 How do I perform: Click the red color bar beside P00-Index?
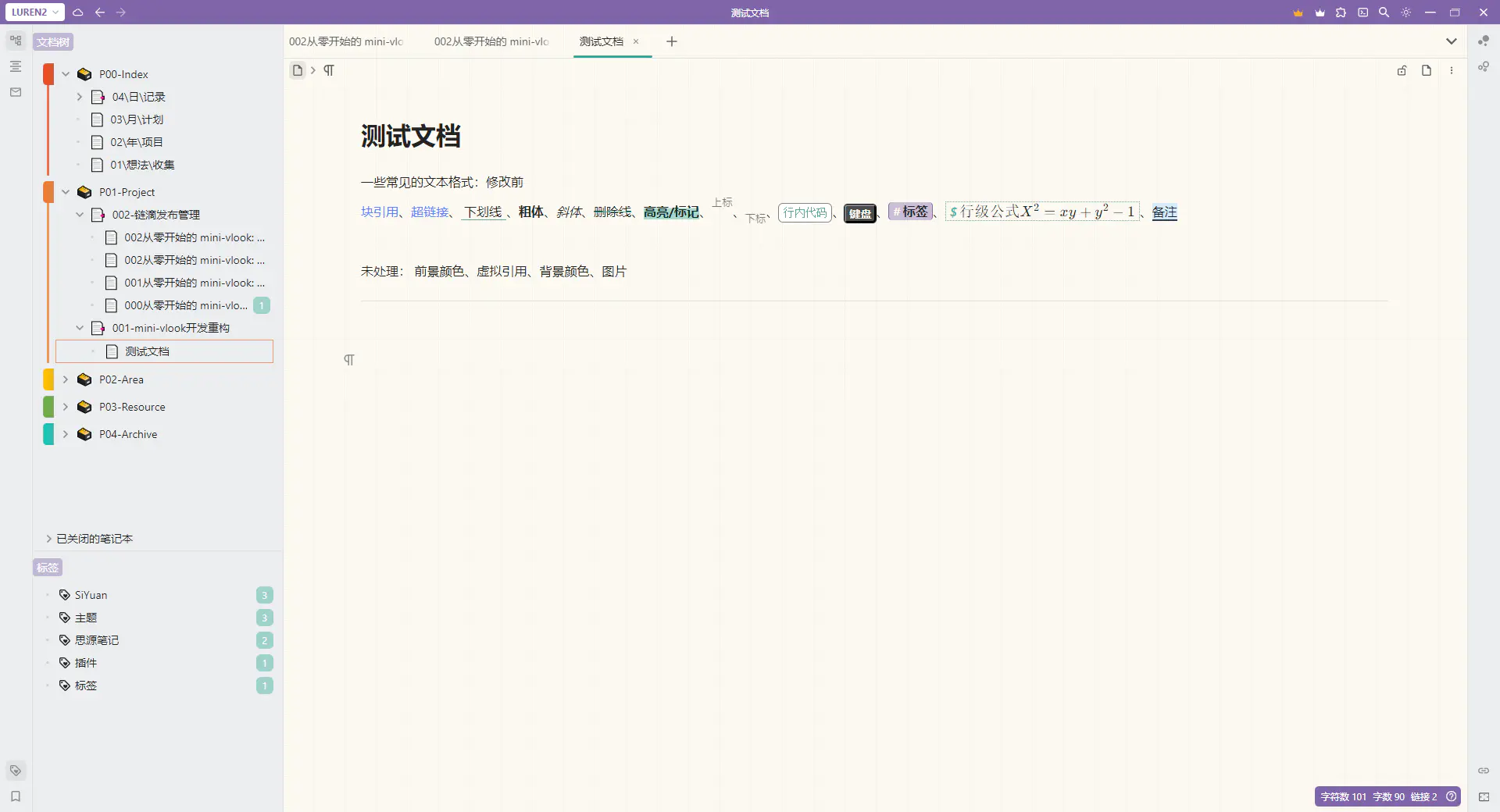pyautogui.click(x=48, y=74)
